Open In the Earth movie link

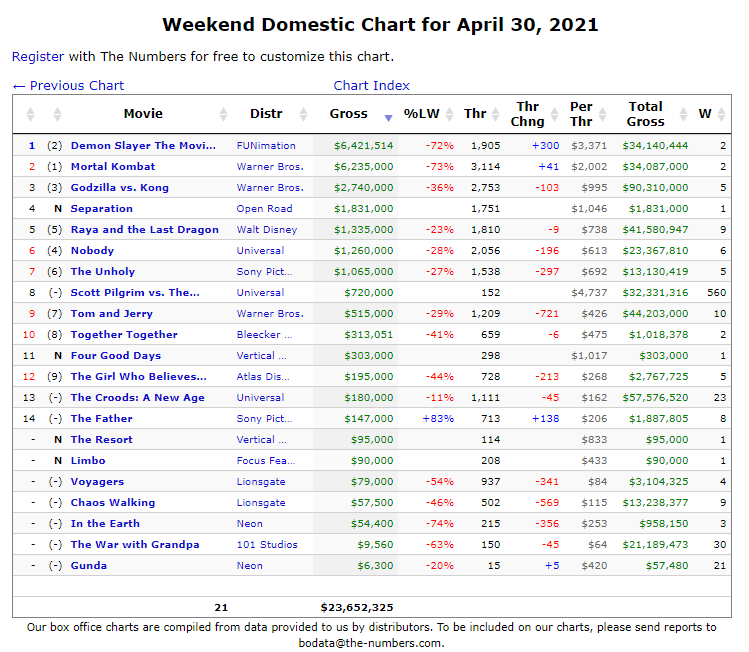point(105,524)
